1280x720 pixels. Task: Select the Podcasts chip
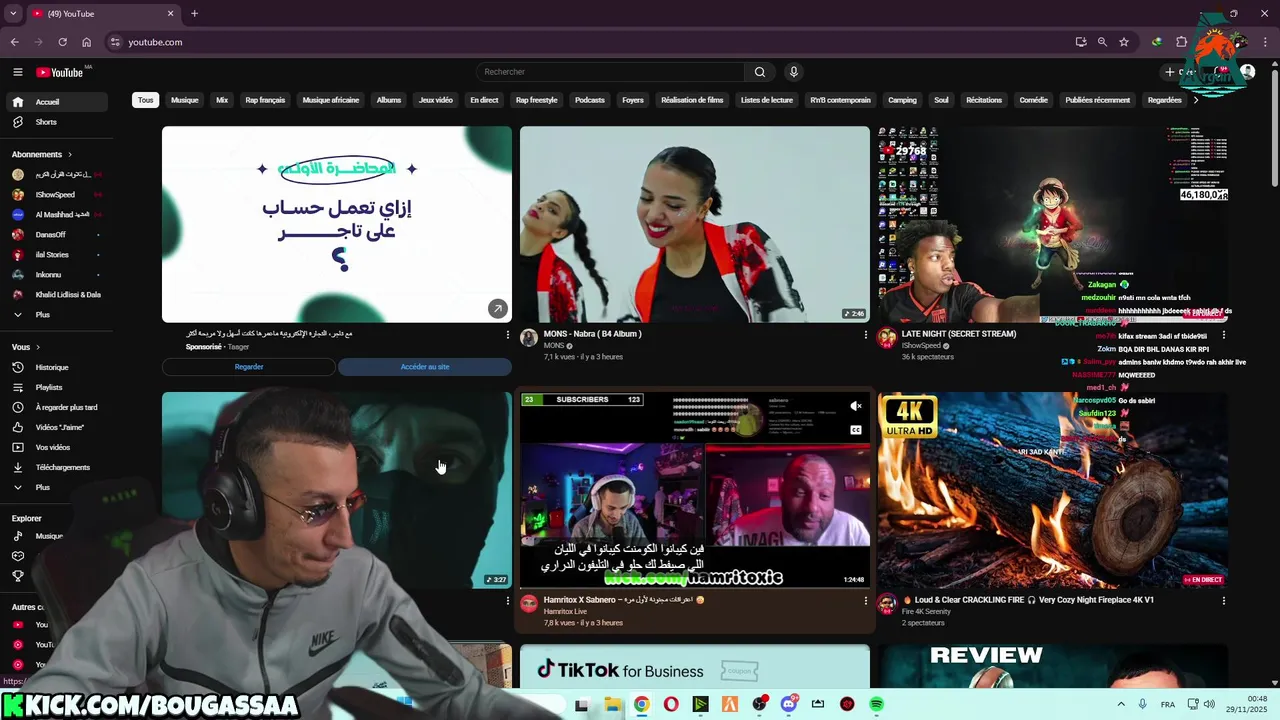point(590,100)
